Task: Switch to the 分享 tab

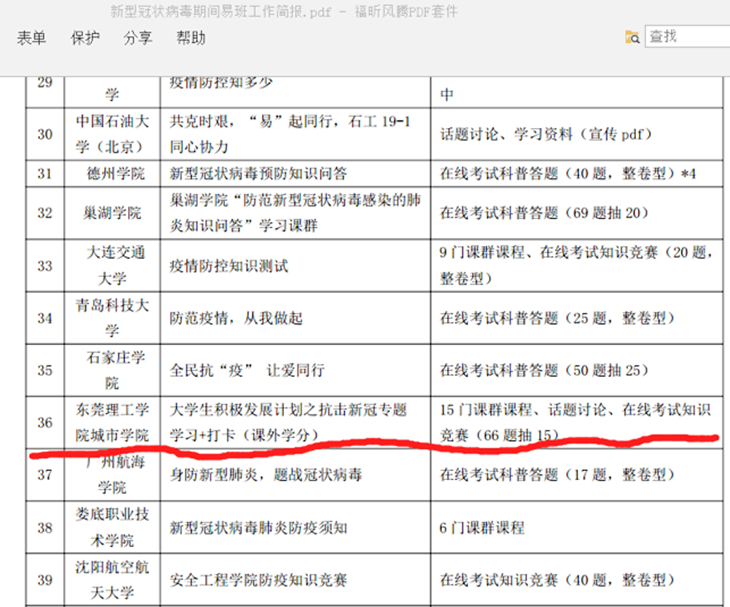Action: [x=138, y=38]
